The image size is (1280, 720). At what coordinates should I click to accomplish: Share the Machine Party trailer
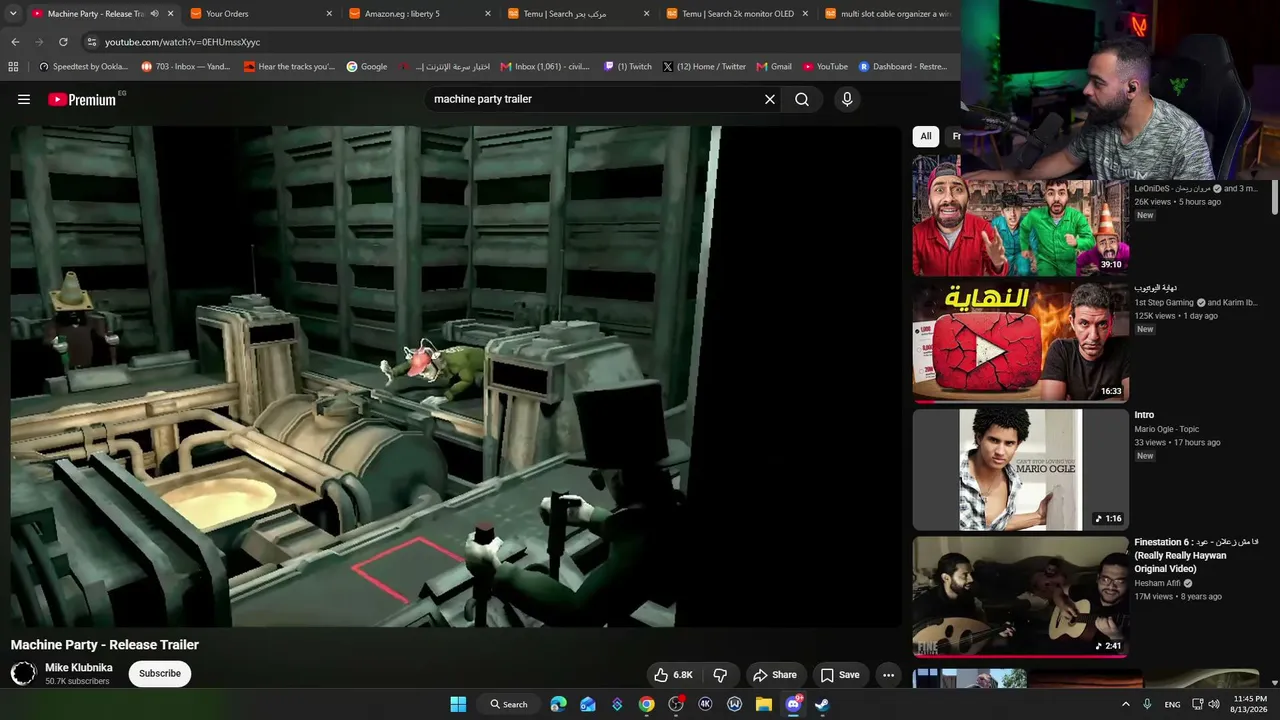click(x=775, y=675)
